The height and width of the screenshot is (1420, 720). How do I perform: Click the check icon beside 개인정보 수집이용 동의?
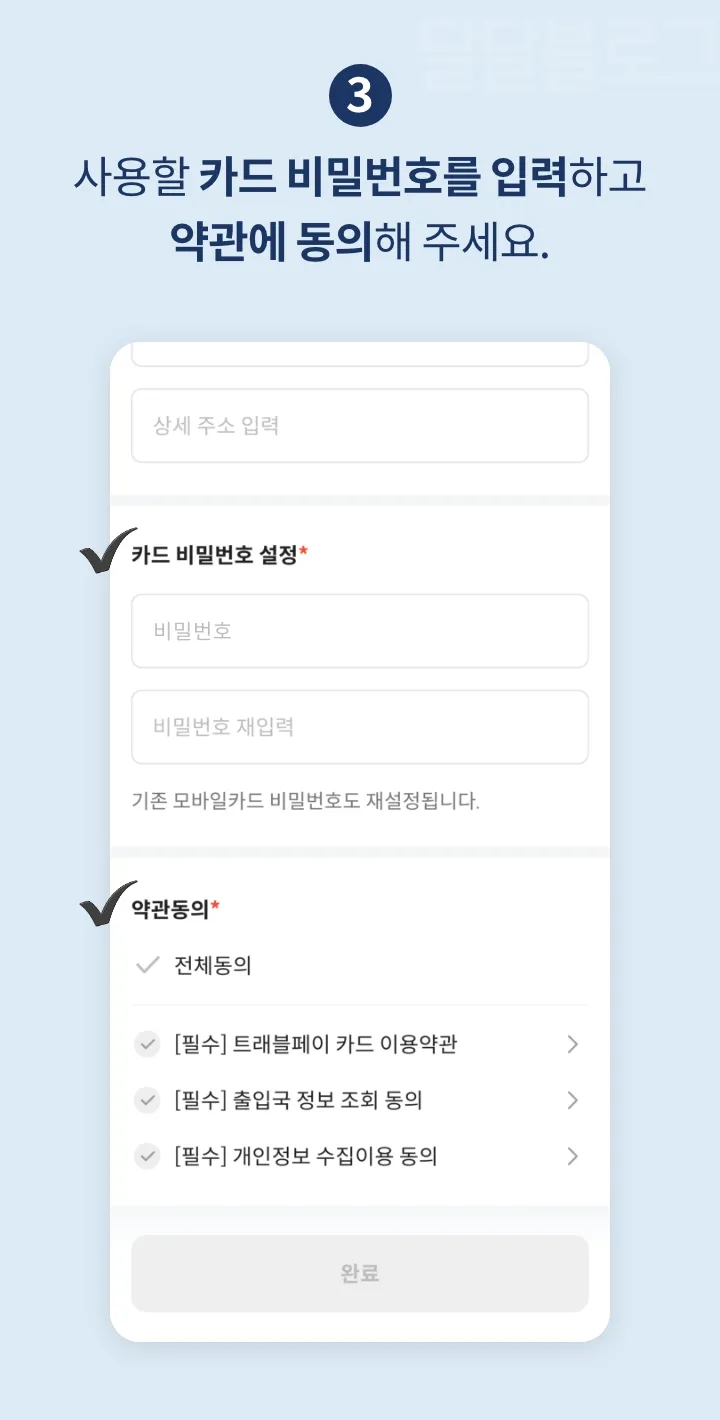(x=146, y=1156)
